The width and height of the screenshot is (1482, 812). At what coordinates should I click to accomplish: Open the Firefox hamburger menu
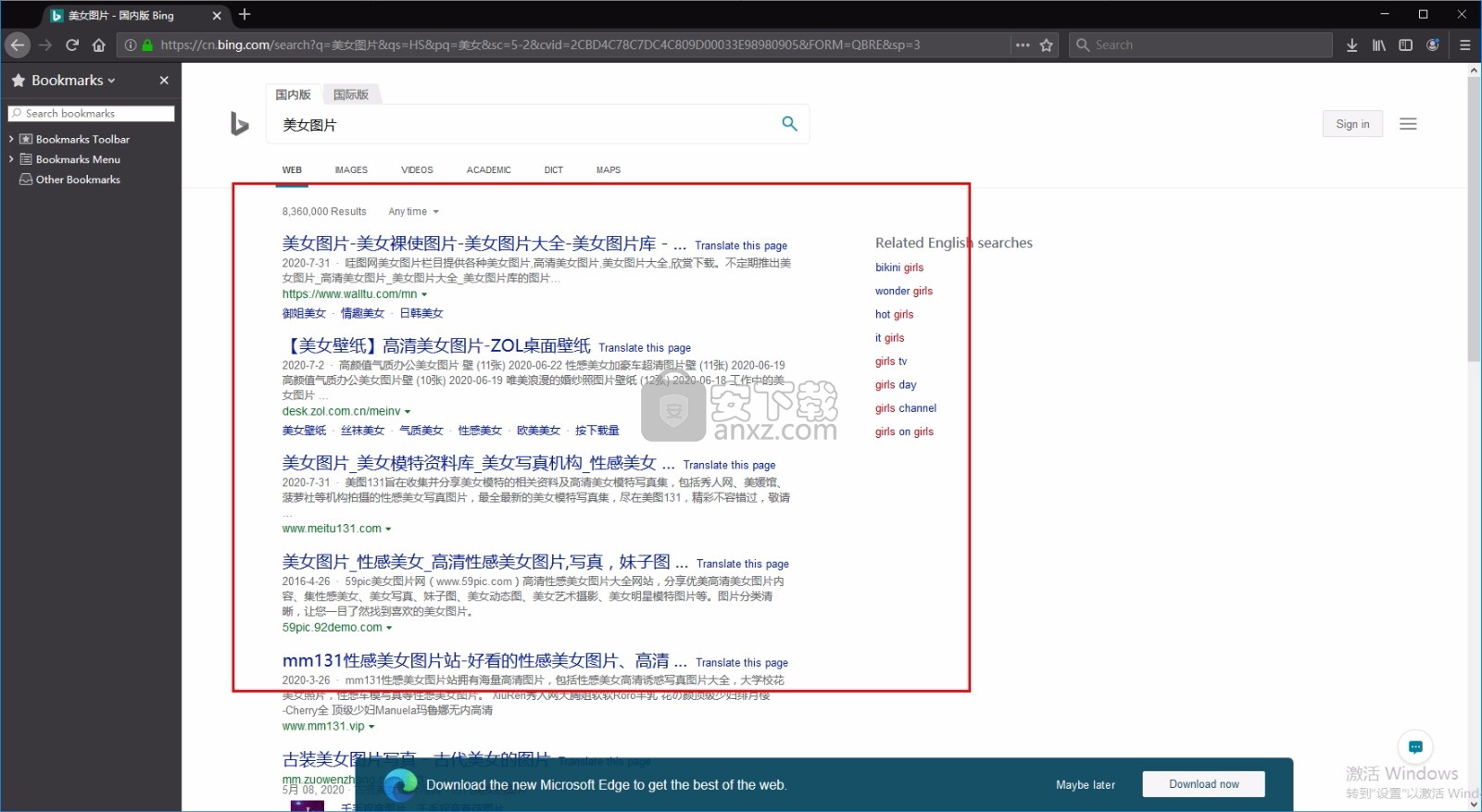(1464, 44)
